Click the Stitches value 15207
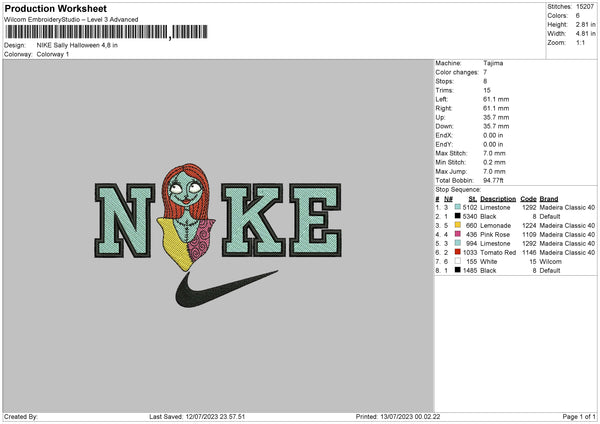This screenshot has width=600, height=424. point(585,7)
